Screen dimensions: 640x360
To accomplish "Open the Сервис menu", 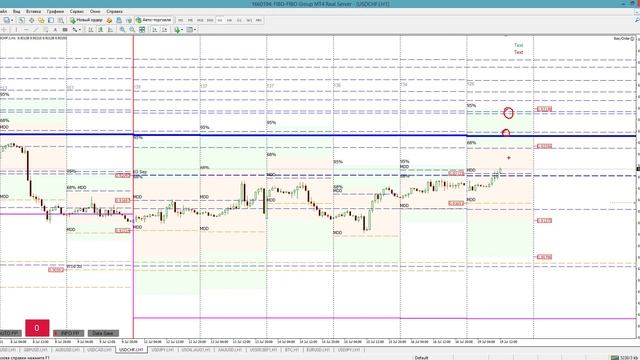I will coord(77,11).
